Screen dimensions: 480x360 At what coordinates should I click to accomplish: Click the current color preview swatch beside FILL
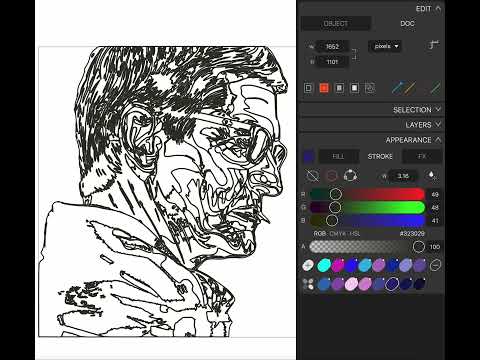coord(309,157)
